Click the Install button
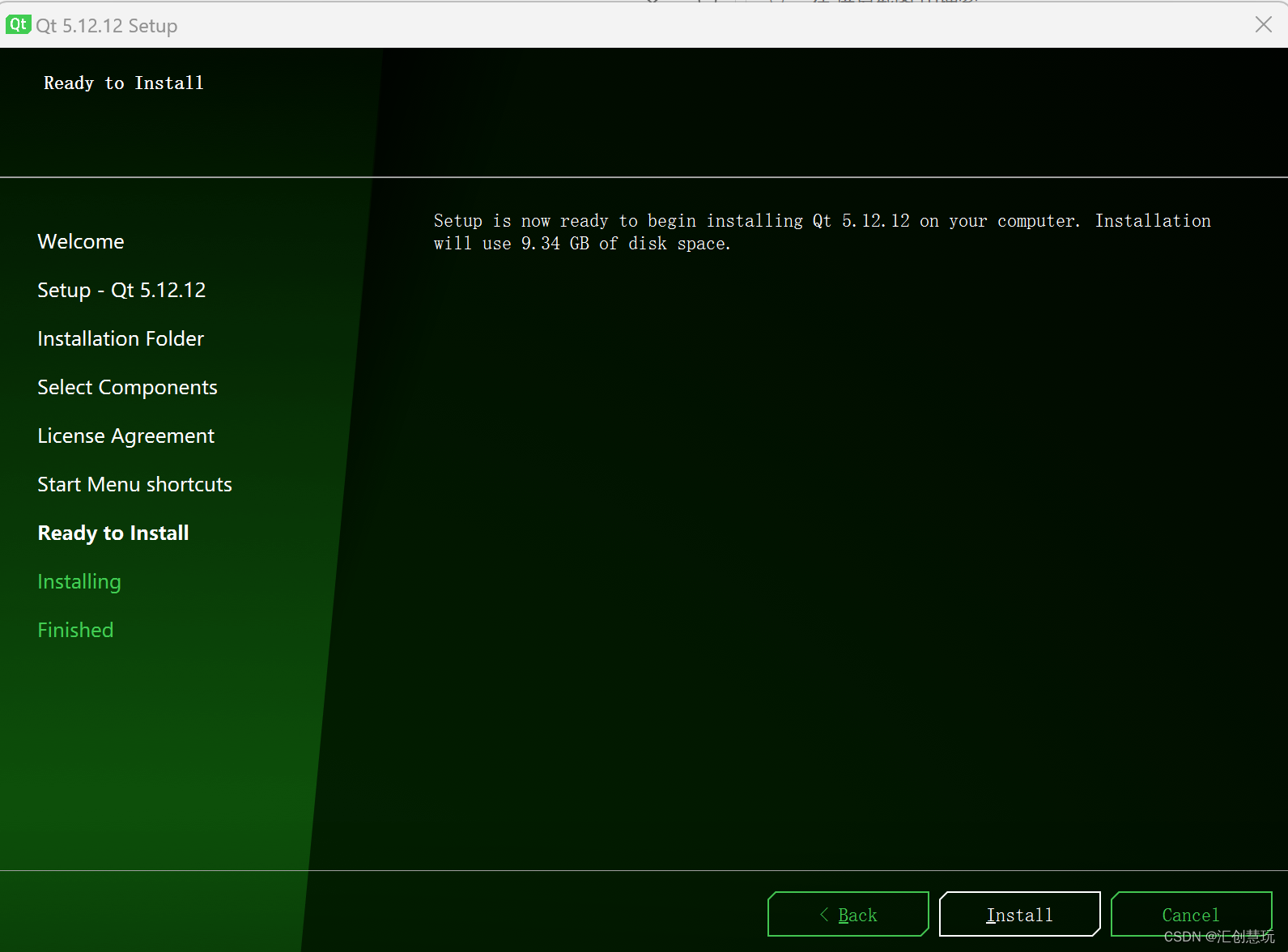1288x952 pixels. [x=1019, y=914]
